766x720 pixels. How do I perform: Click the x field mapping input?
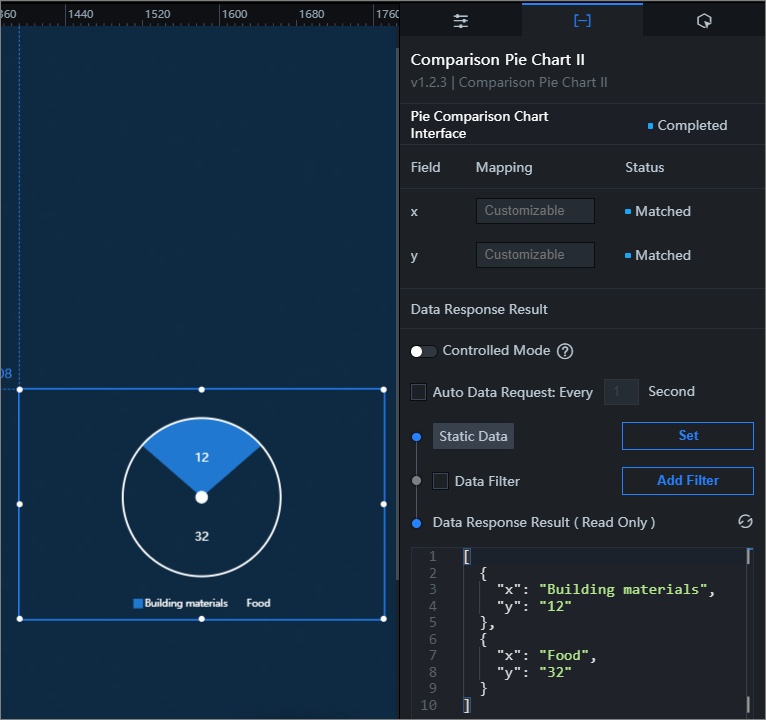coord(535,211)
